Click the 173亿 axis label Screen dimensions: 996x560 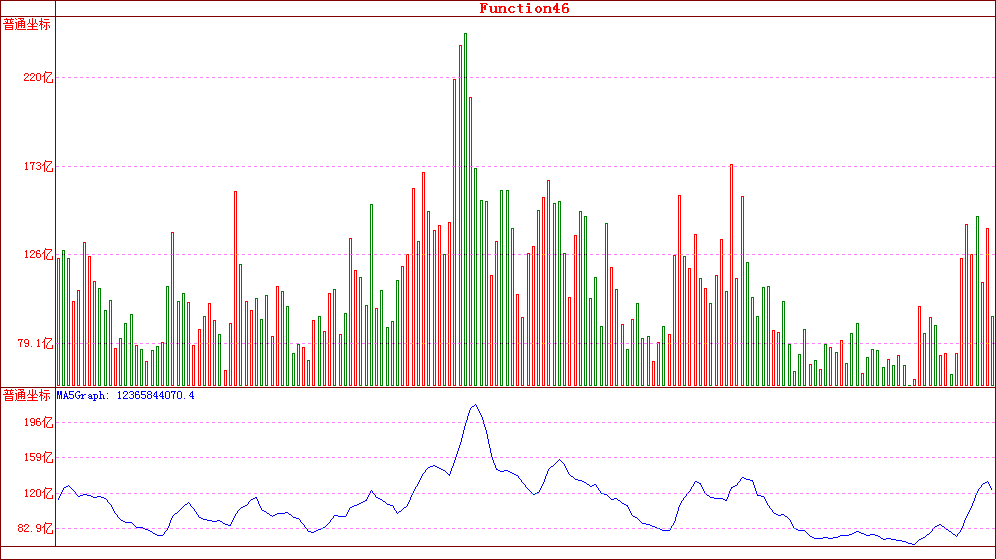click(38, 166)
